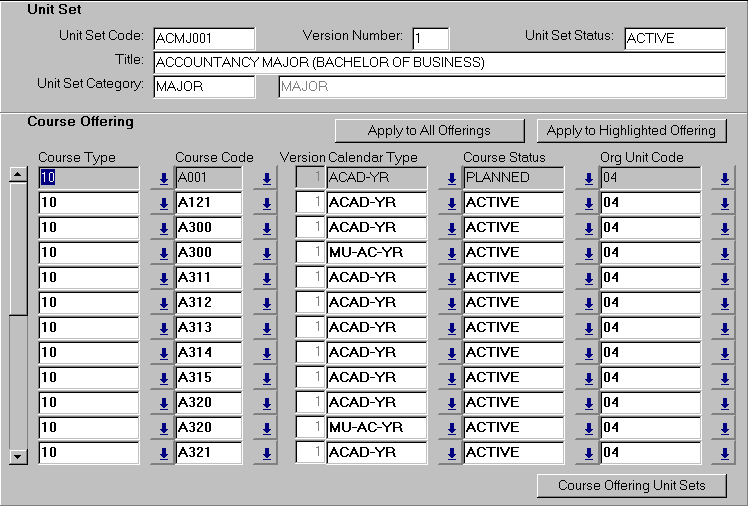Click the Title field with Accountancy Major
The image size is (748, 506).
439,63
